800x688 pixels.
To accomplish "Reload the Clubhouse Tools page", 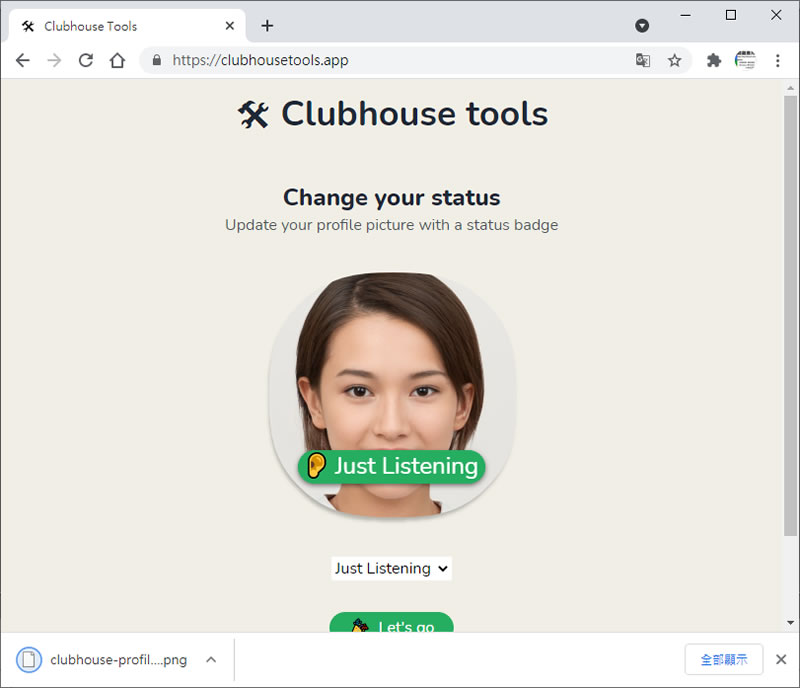I will tap(86, 60).
